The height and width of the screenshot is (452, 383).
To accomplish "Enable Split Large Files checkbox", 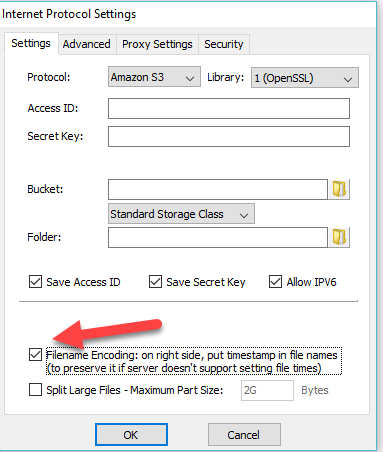I will 35,390.
